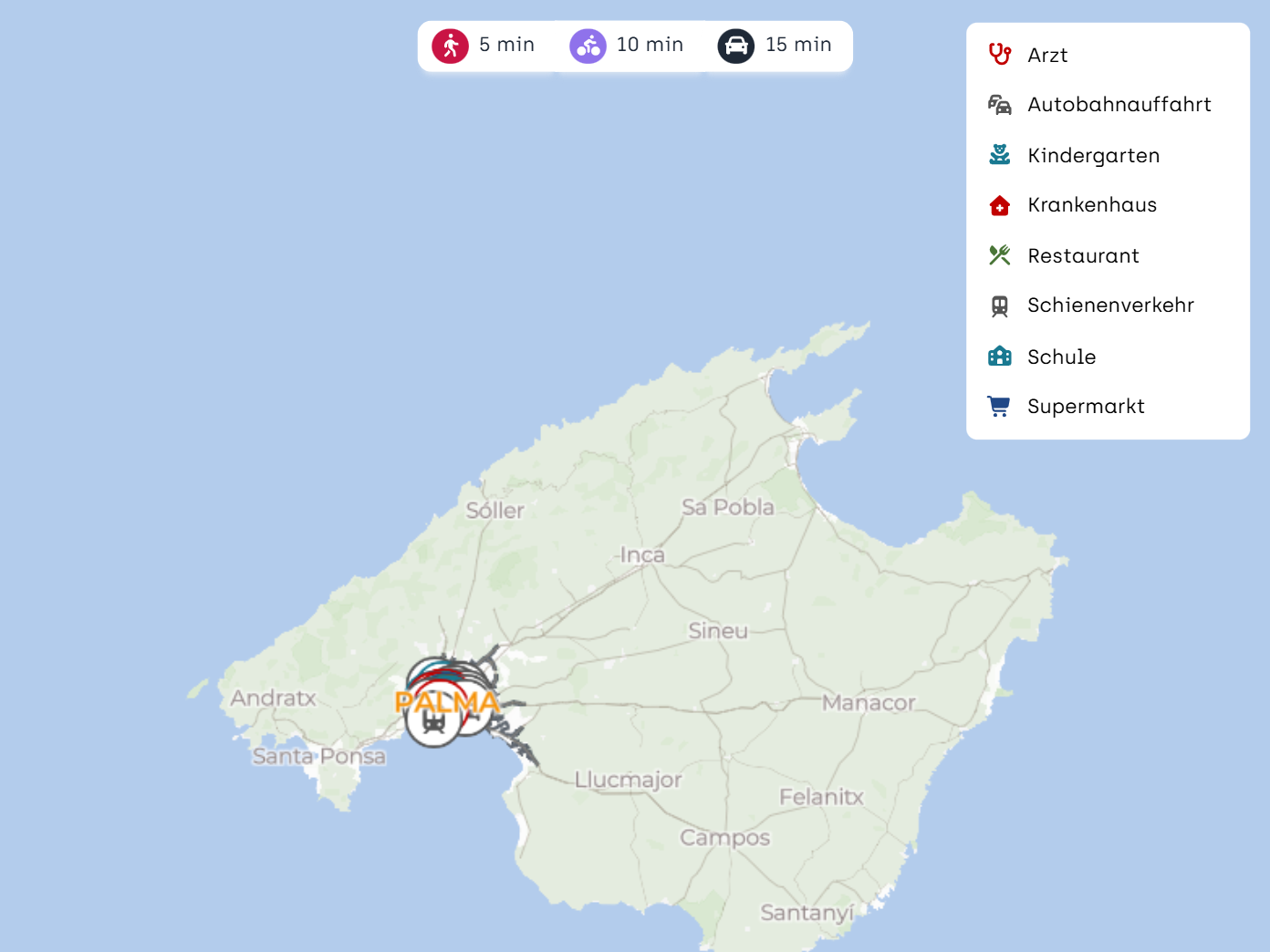This screenshot has height=952, width=1270.
Task: Toggle the 10 min cycling time
Action: click(650, 45)
